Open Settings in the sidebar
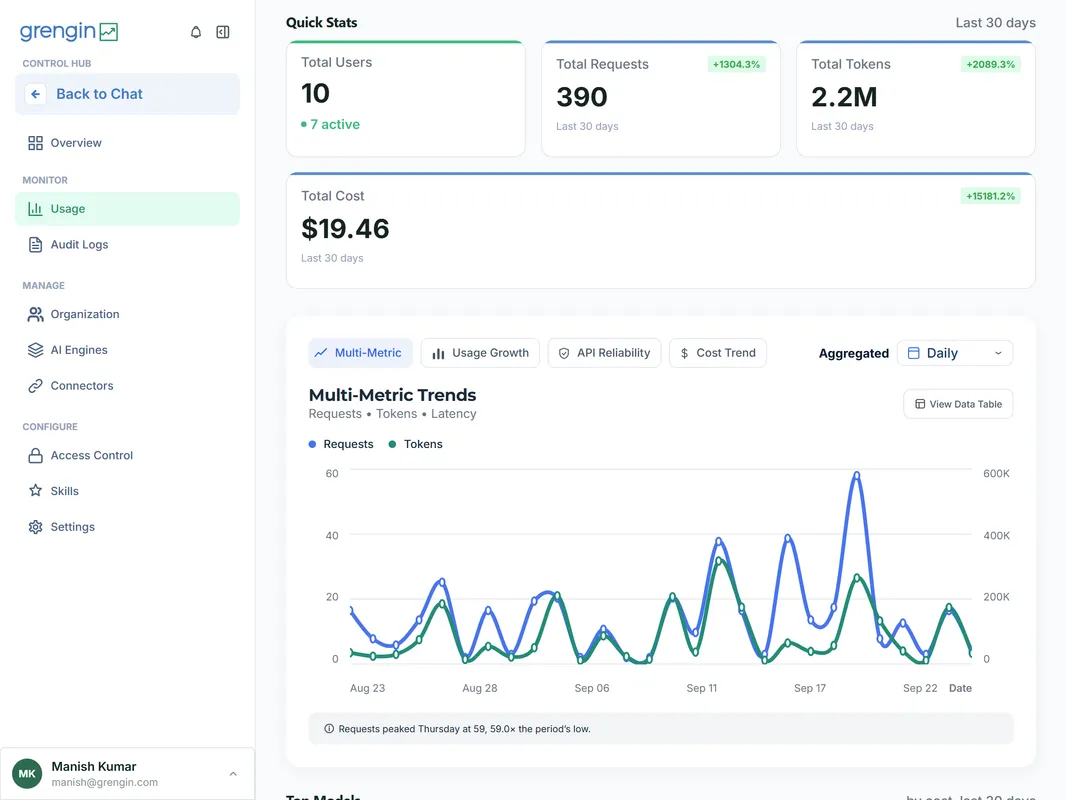Screen dimensions: 1066x800 [127, 527]
